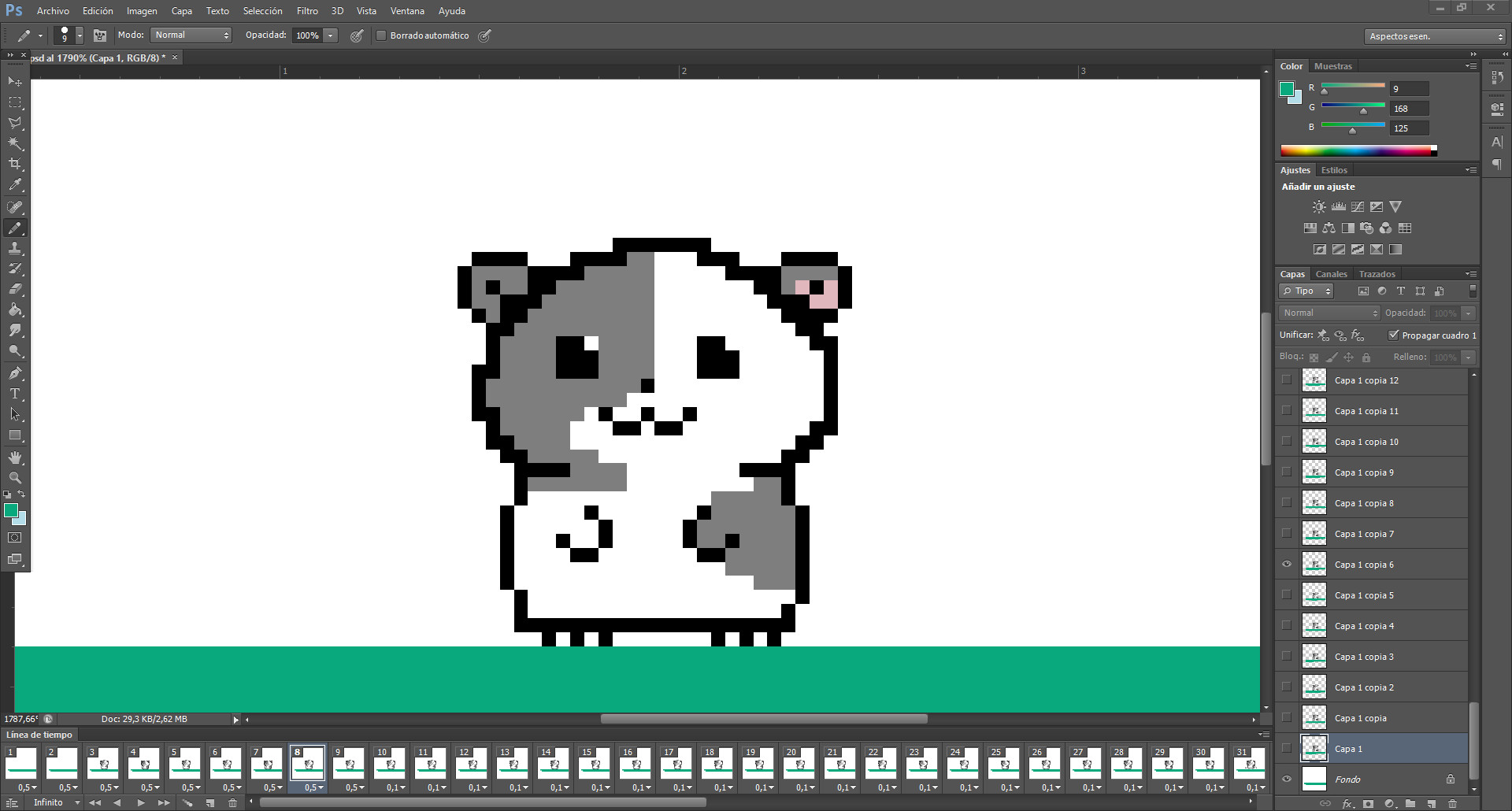Image resolution: width=1512 pixels, height=811 pixels.
Task: Expand frame 8 delay dropdown
Action: pos(321,788)
